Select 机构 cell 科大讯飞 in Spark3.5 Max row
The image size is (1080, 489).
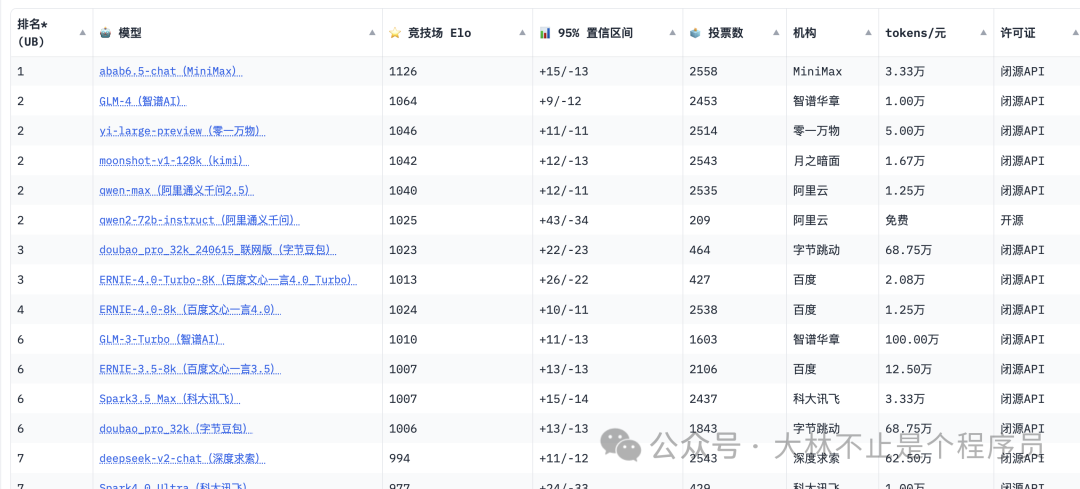(x=816, y=399)
